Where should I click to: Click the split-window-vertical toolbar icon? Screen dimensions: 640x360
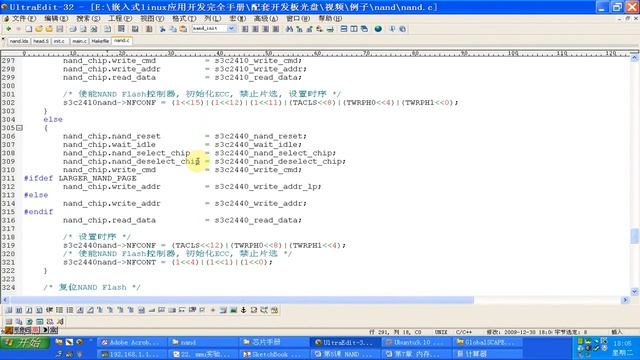(354, 29)
